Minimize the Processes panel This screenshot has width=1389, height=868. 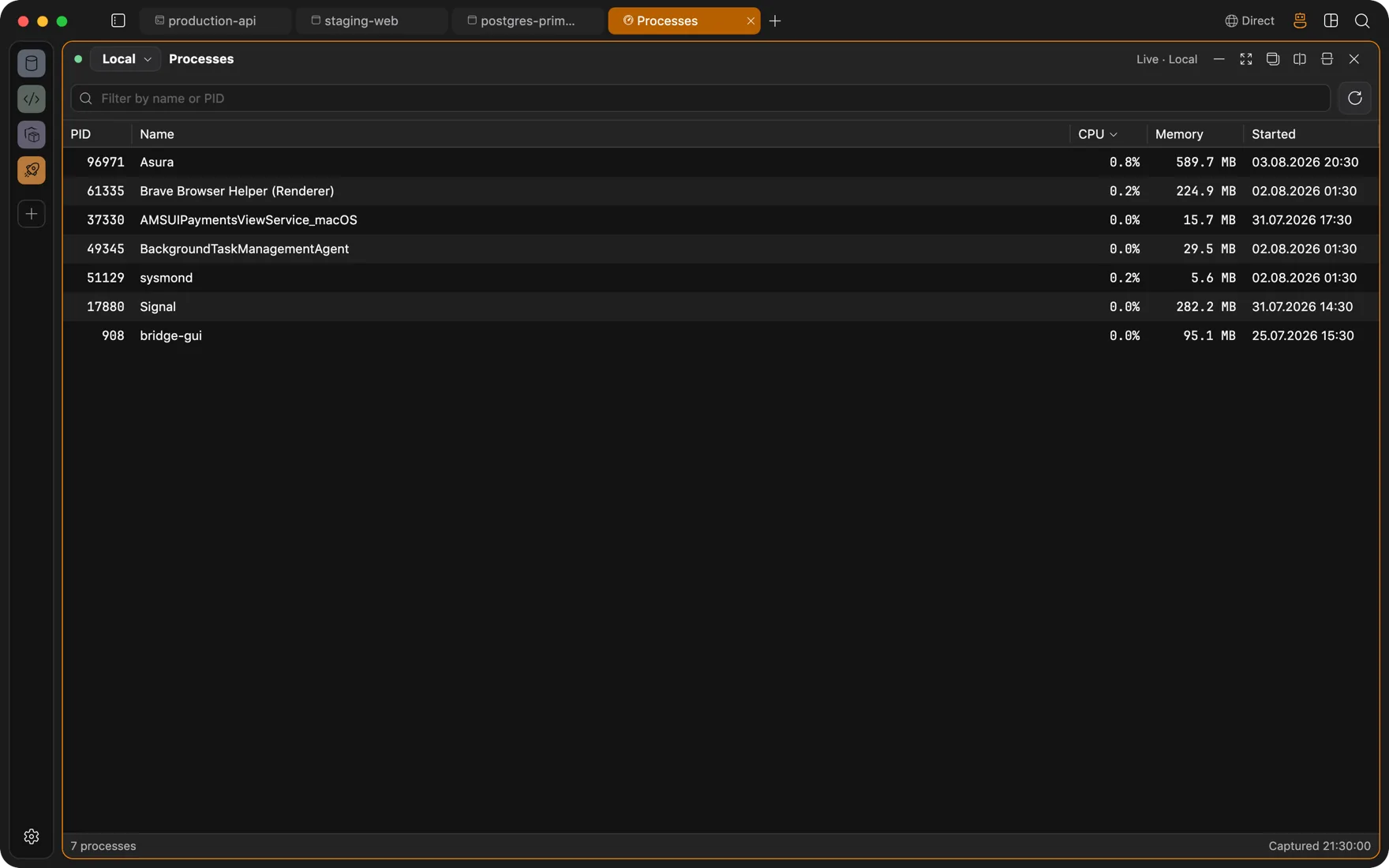pos(1219,59)
